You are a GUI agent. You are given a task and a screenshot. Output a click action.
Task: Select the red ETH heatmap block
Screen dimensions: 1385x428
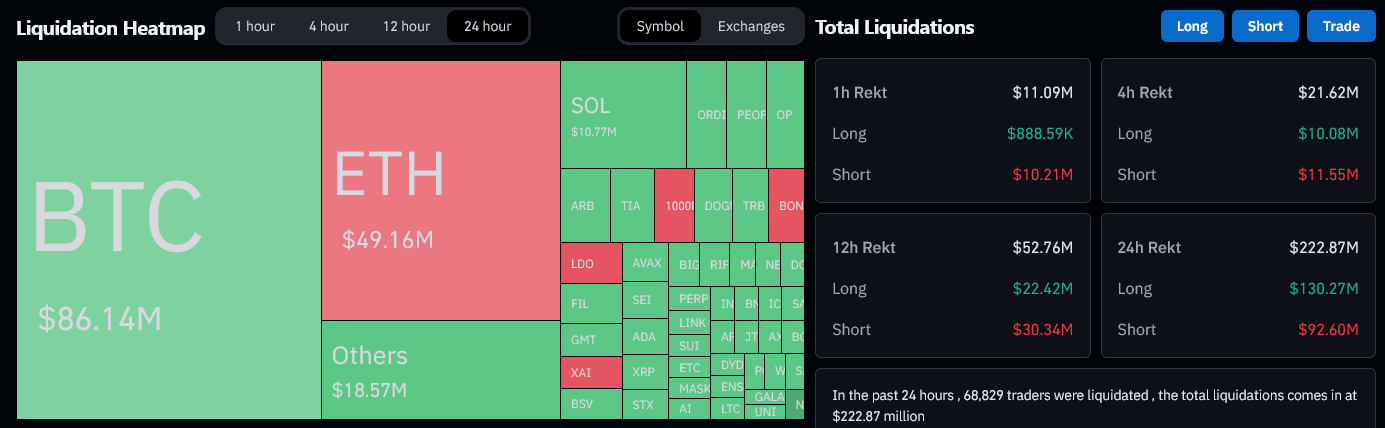[x=440, y=190]
